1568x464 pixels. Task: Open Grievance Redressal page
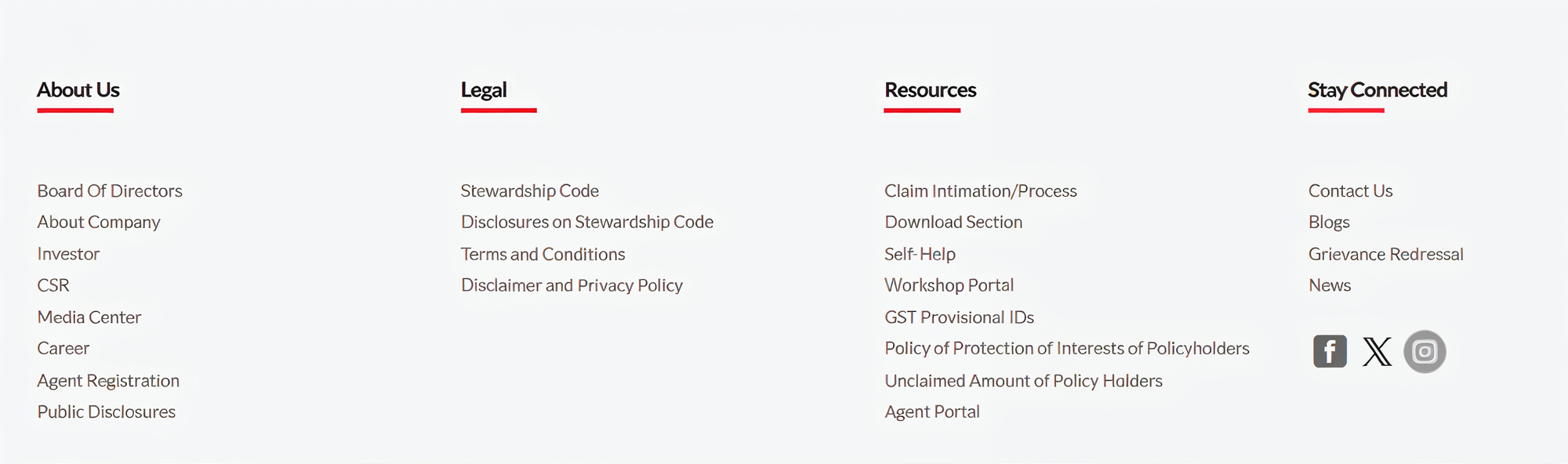pyautogui.click(x=1385, y=254)
